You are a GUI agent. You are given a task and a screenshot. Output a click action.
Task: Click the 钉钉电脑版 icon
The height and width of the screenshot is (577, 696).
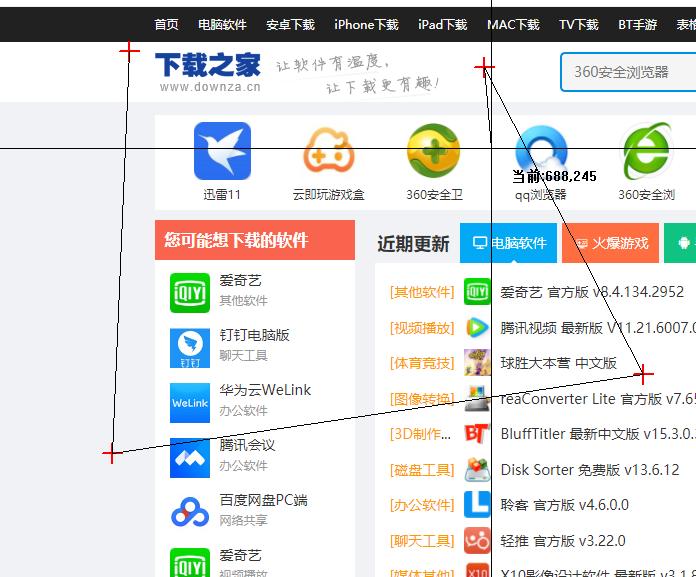190,348
